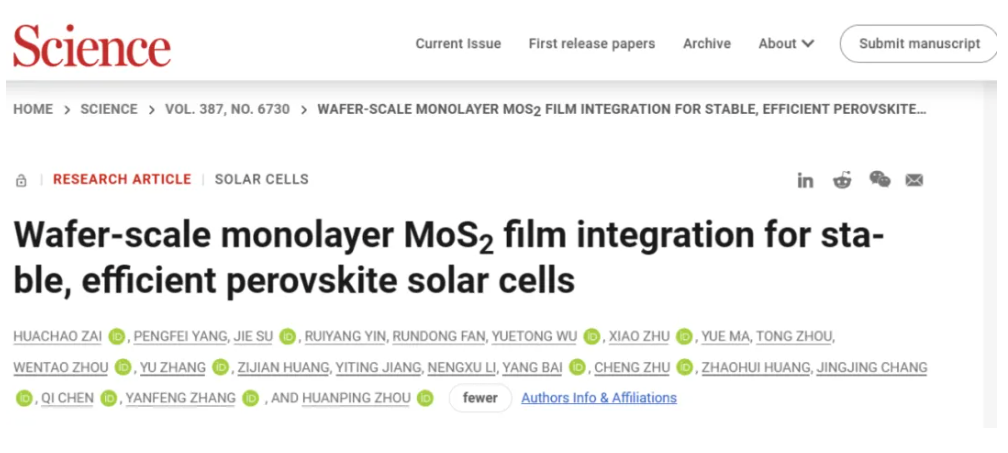Open Vol. 387, No. 6730 breadcrumb
This screenshot has height=453, width=1008.
click(228, 109)
